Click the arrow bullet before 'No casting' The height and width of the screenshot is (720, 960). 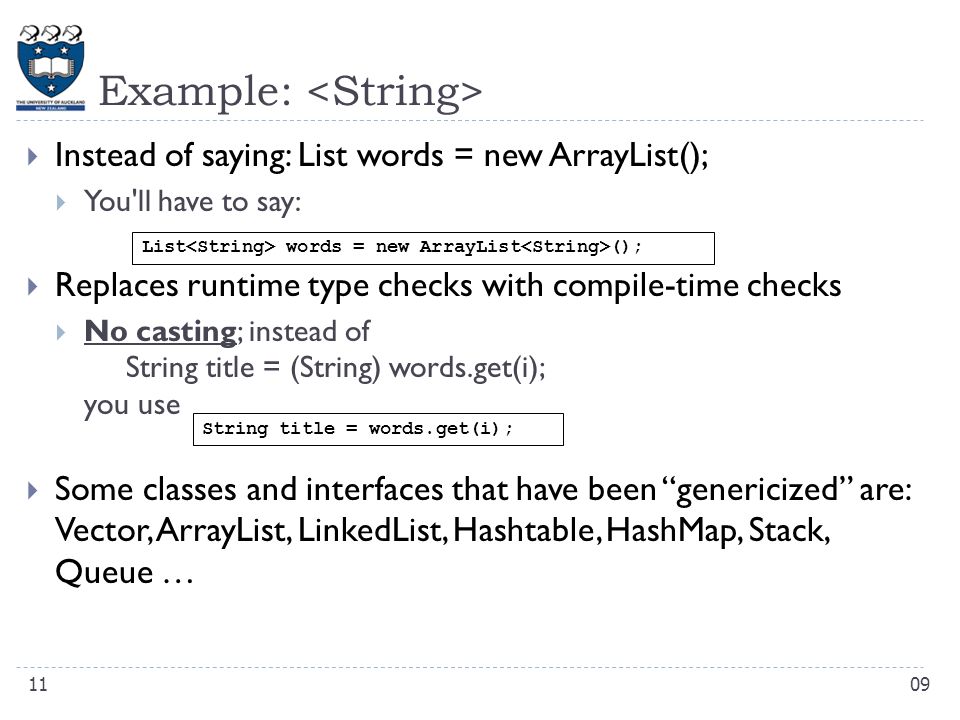(61, 332)
